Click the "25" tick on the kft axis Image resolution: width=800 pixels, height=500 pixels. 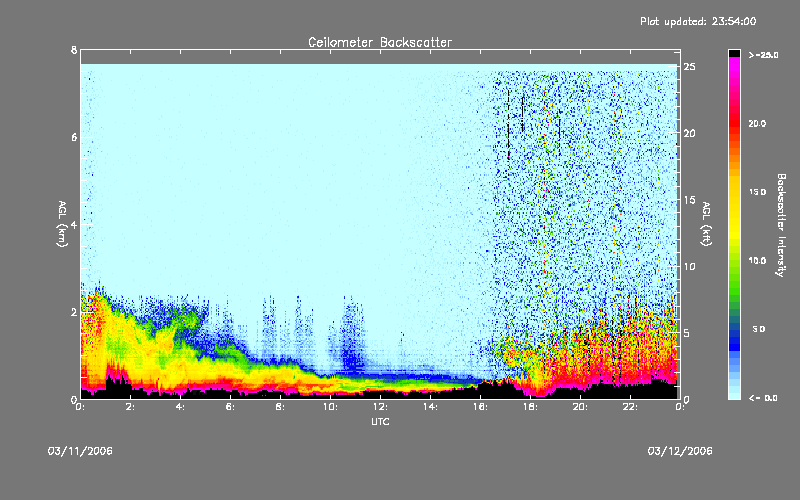pyautogui.click(x=690, y=67)
